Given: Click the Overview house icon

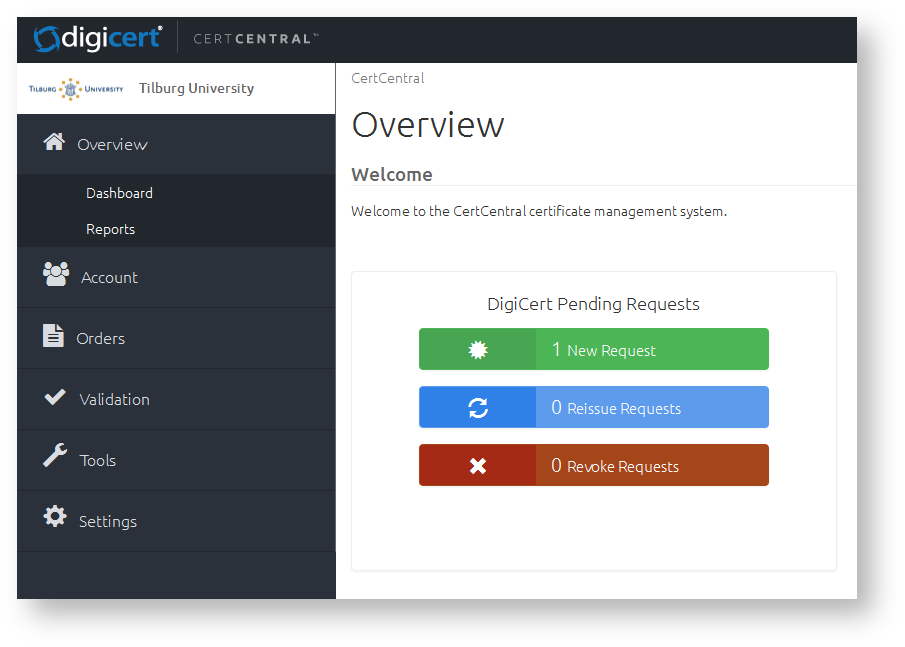Looking at the screenshot, I should pyautogui.click(x=54, y=141).
